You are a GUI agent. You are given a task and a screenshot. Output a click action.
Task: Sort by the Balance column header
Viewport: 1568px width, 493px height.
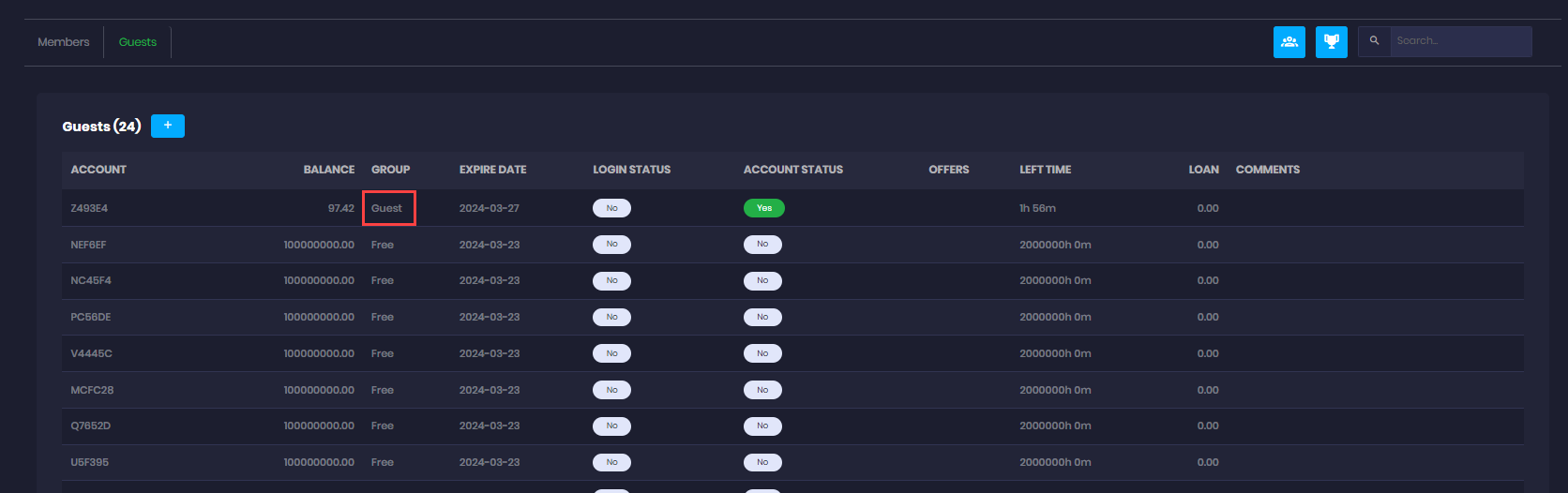point(328,170)
